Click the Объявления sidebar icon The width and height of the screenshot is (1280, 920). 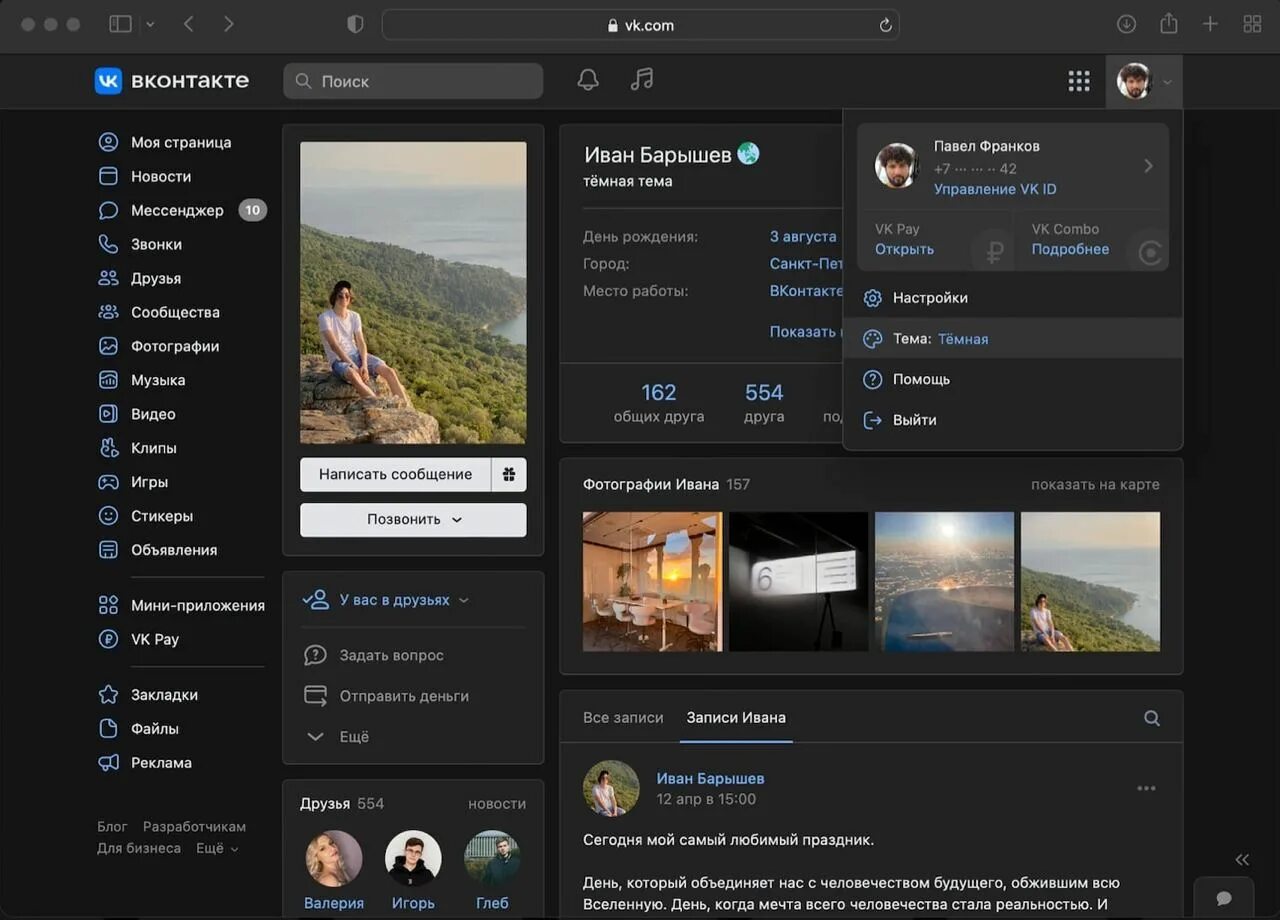pos(108,550)
